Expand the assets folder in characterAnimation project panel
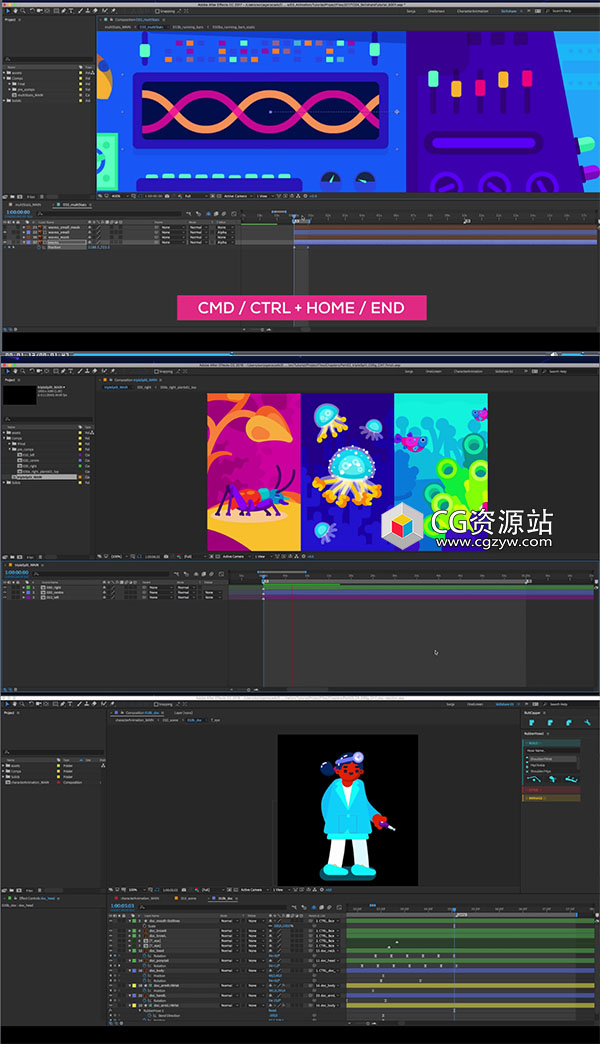The height and width of the screenshot is (1044, 600). [3, 766]
